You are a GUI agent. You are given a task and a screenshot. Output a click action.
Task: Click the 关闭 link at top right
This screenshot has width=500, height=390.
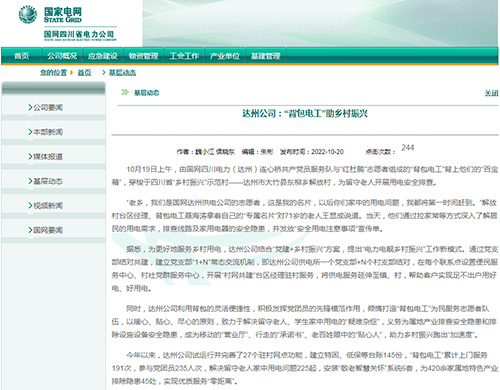coord(491,93)
